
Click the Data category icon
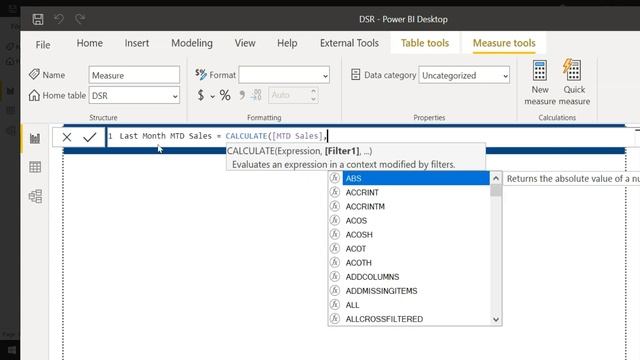(356, 75)
